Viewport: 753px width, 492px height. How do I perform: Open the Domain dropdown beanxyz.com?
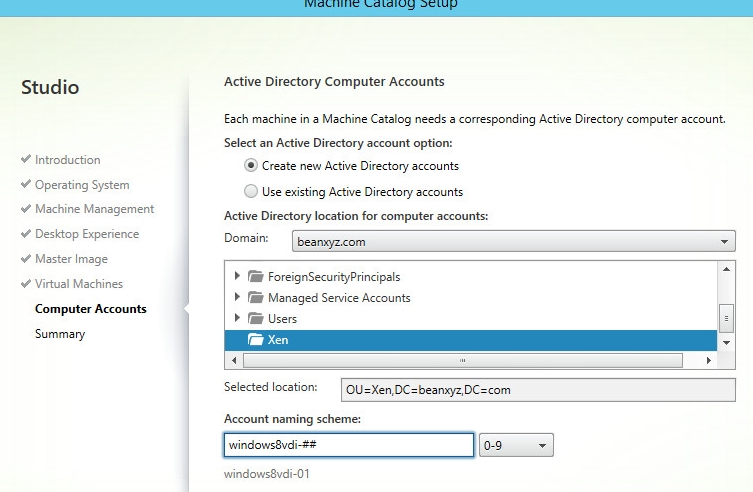(513, 241)
